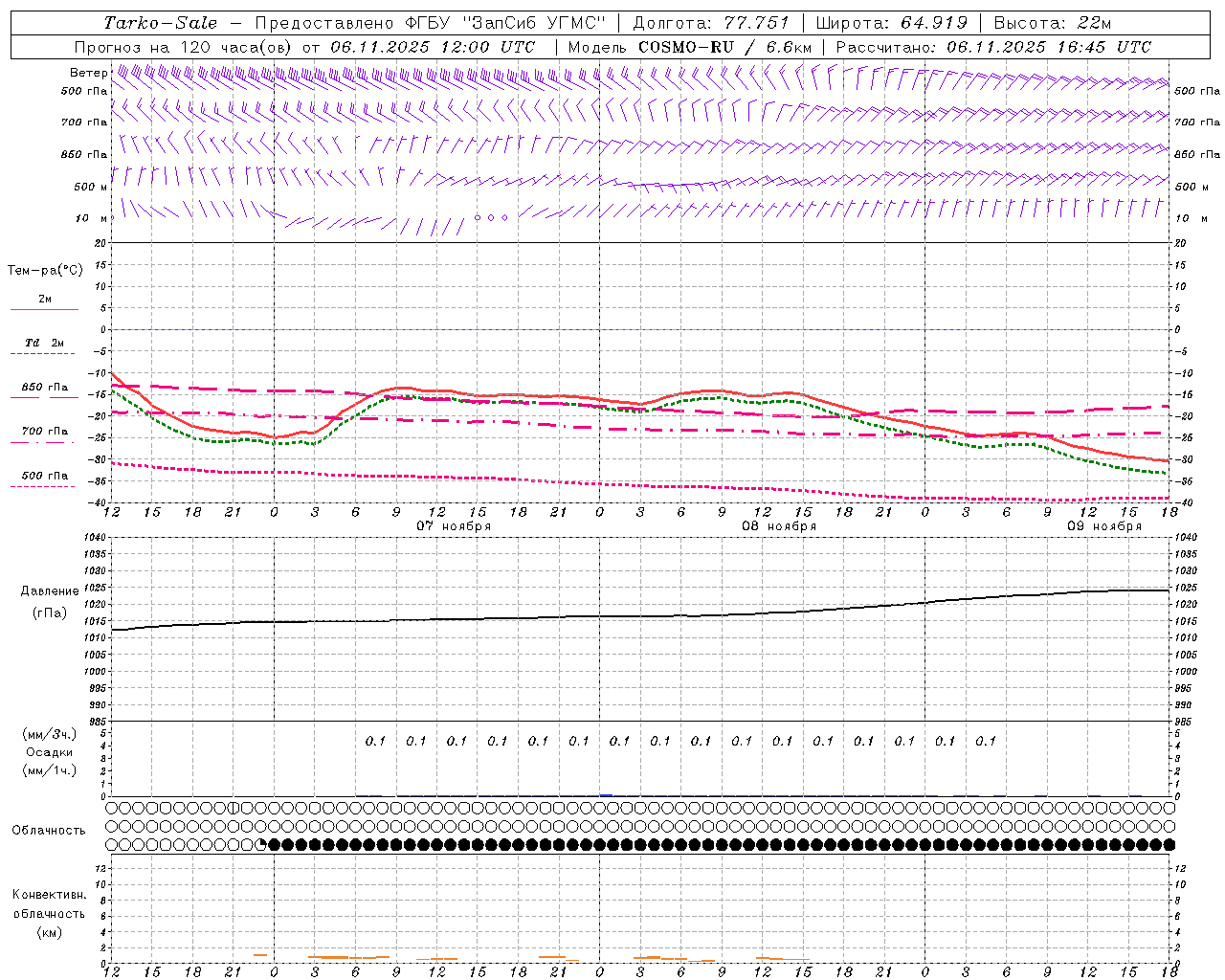Click the 'Конвективн.' panel label
Screen dimensions: 1225x980
pos(50,895)
